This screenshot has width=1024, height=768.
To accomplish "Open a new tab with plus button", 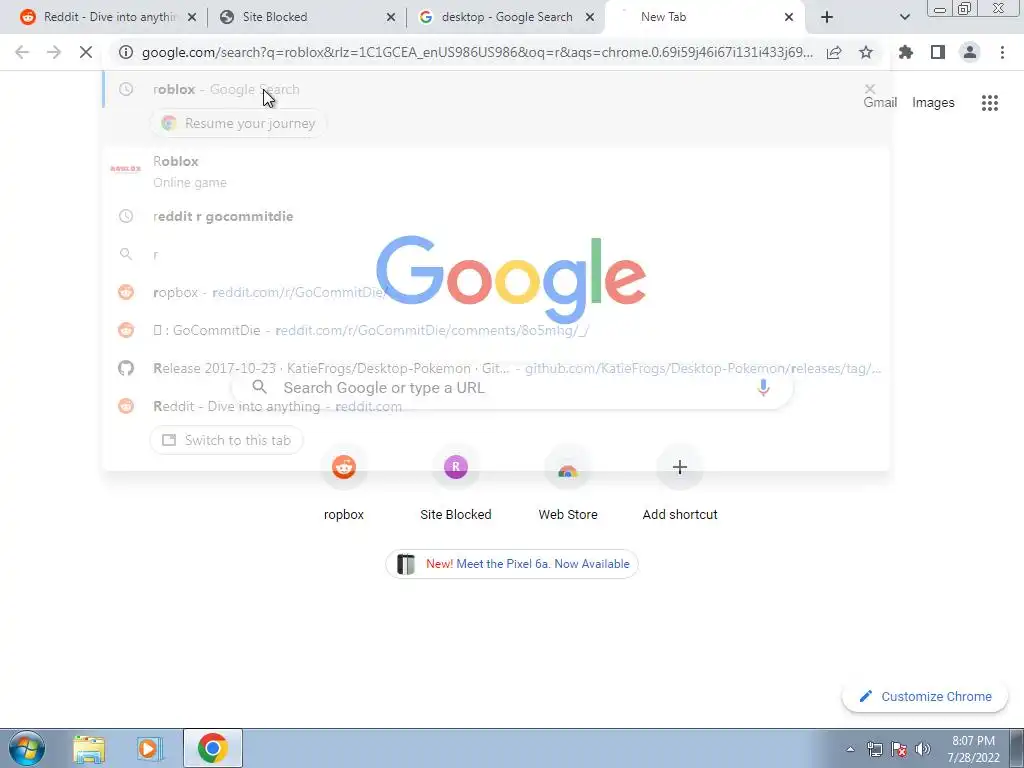I will point(827,17).
